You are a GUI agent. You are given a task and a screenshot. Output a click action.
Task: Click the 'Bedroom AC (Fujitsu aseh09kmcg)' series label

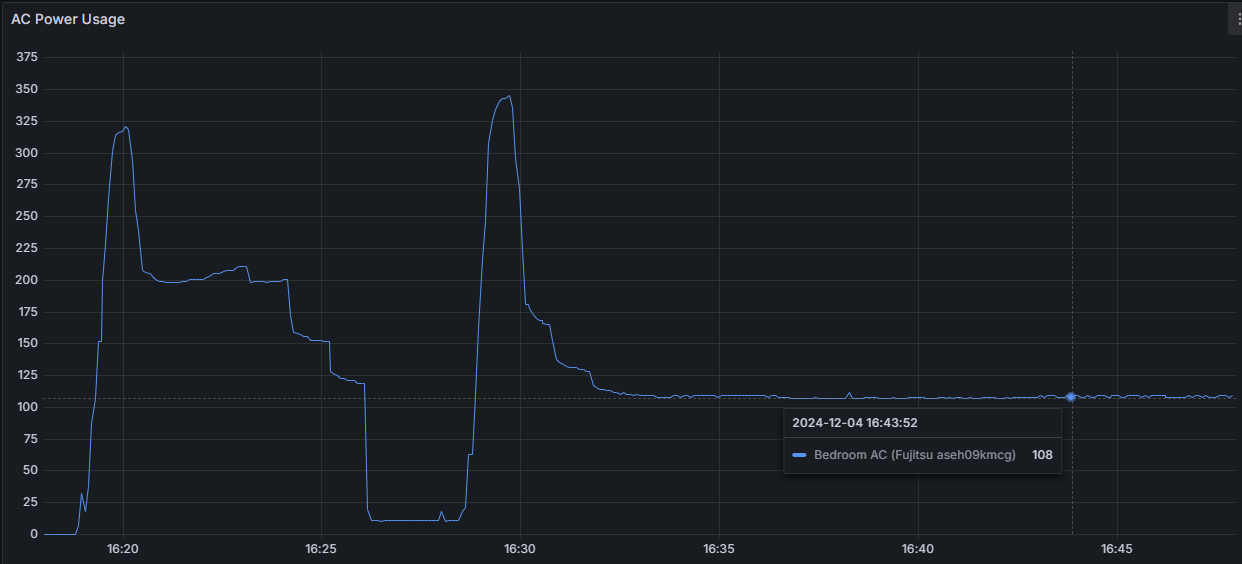pos(915,455)
